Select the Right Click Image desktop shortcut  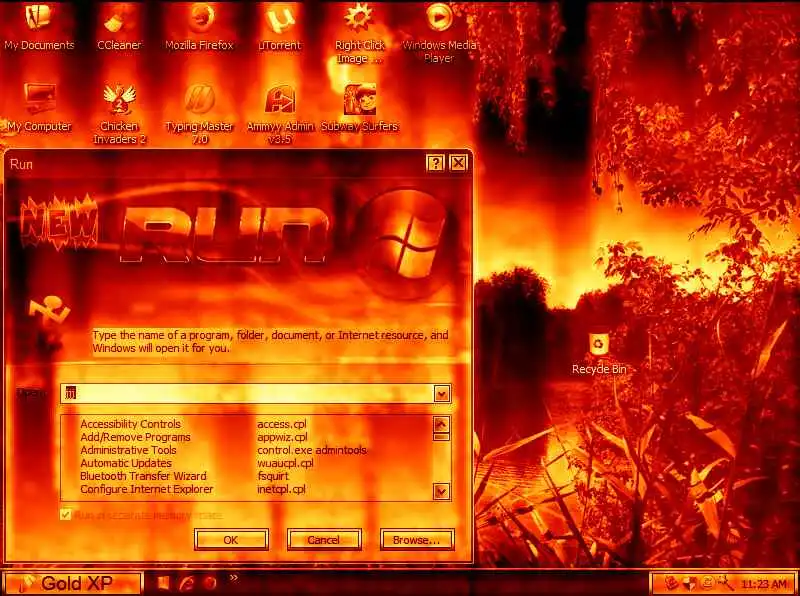pos(360,33)
